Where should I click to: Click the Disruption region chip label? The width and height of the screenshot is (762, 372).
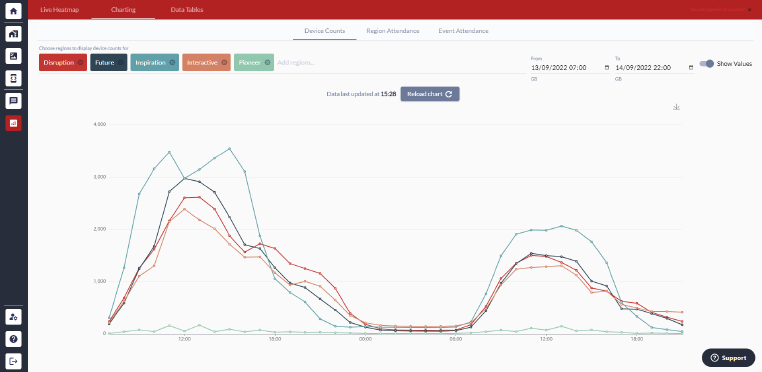click(x=59, y=62)
